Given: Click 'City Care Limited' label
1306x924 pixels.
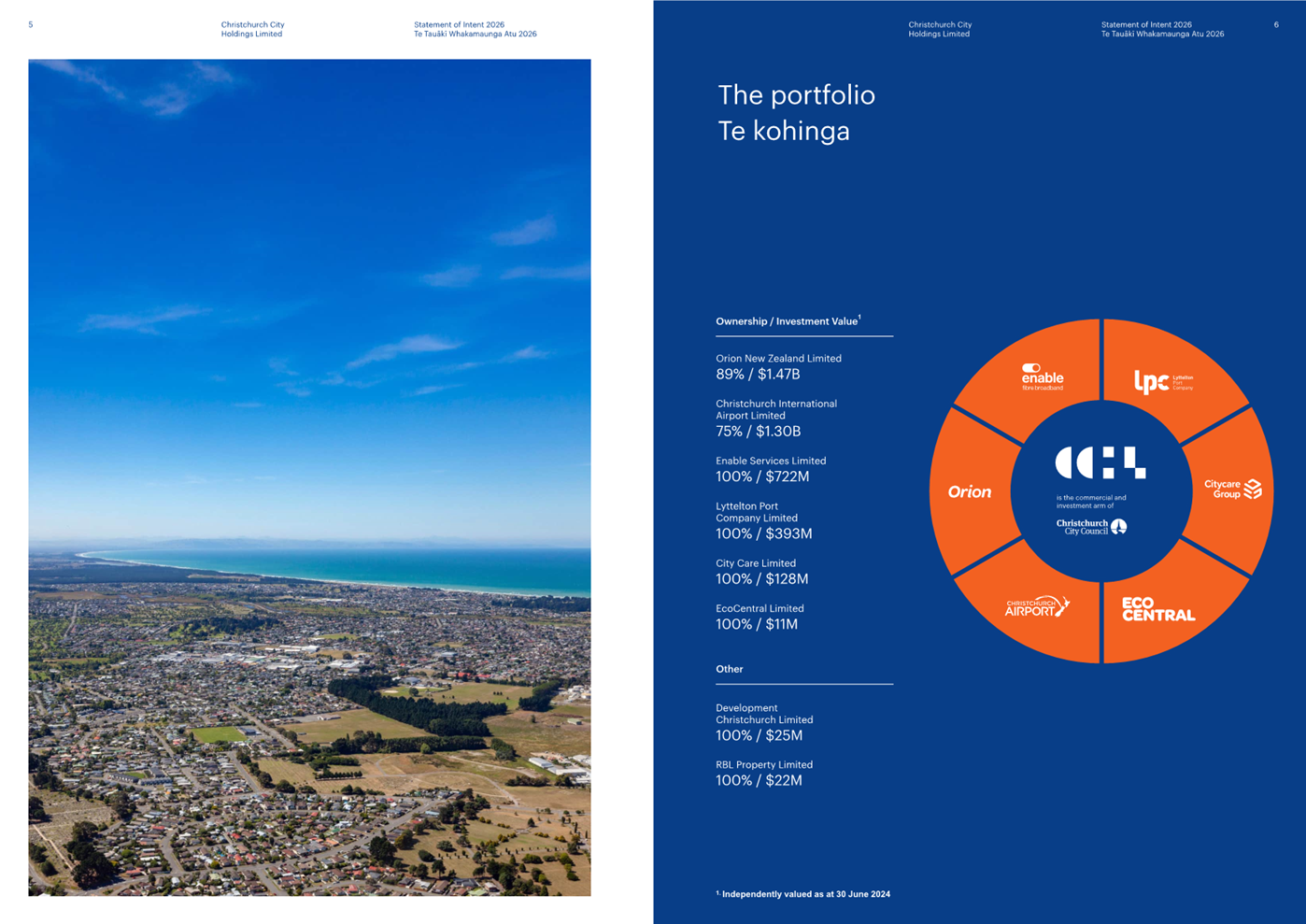Looking at the screenshot, I should [x=756, y=563].
